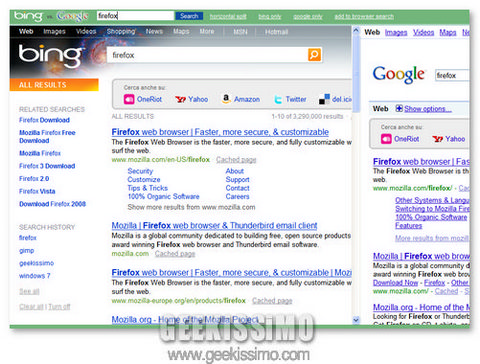Select the google only link
This screenshot has width=480, height=364.
coord(308,16)
